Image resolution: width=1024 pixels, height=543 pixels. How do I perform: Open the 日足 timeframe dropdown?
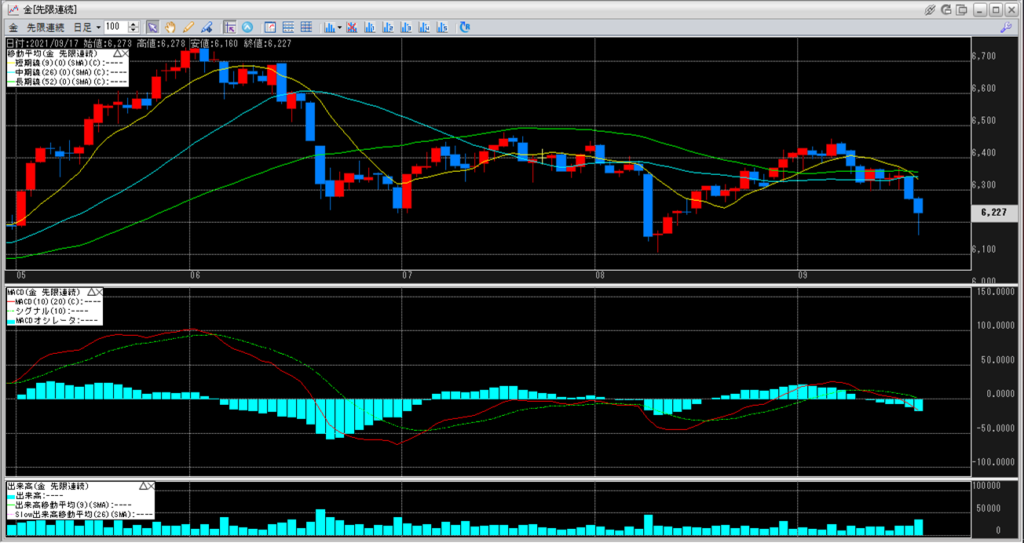[x=86, y=27]
